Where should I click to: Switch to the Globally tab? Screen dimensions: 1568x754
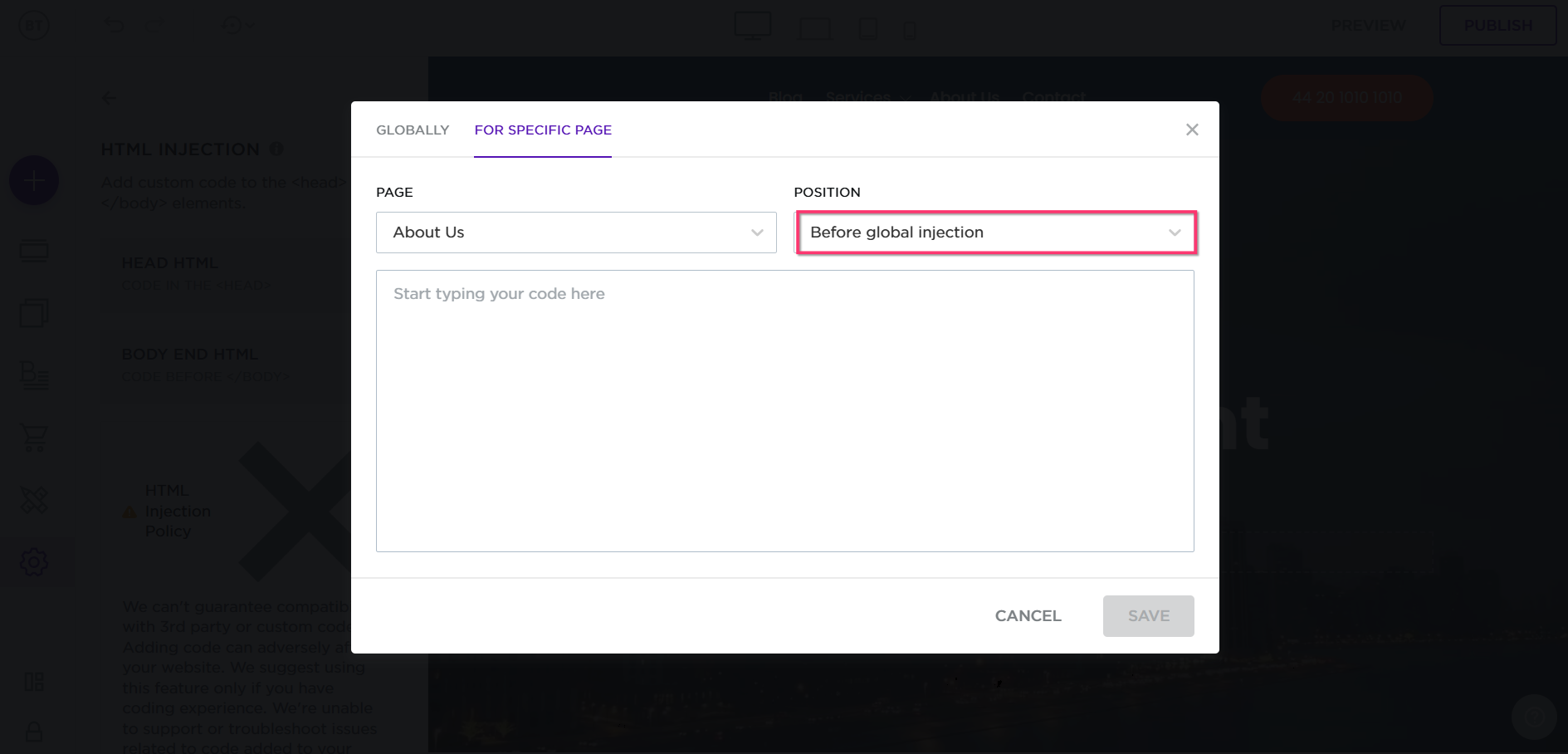tap(413, 130)
